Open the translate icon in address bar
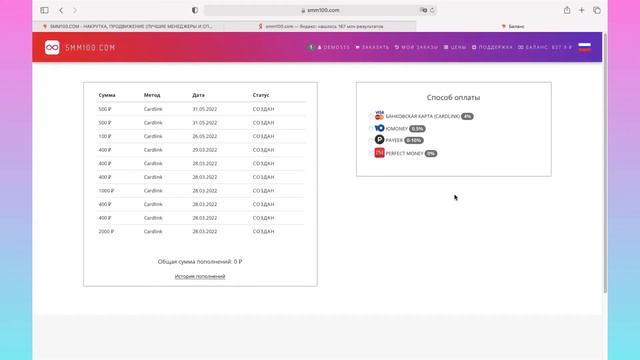Screen dimensions: 640x360 424,10
